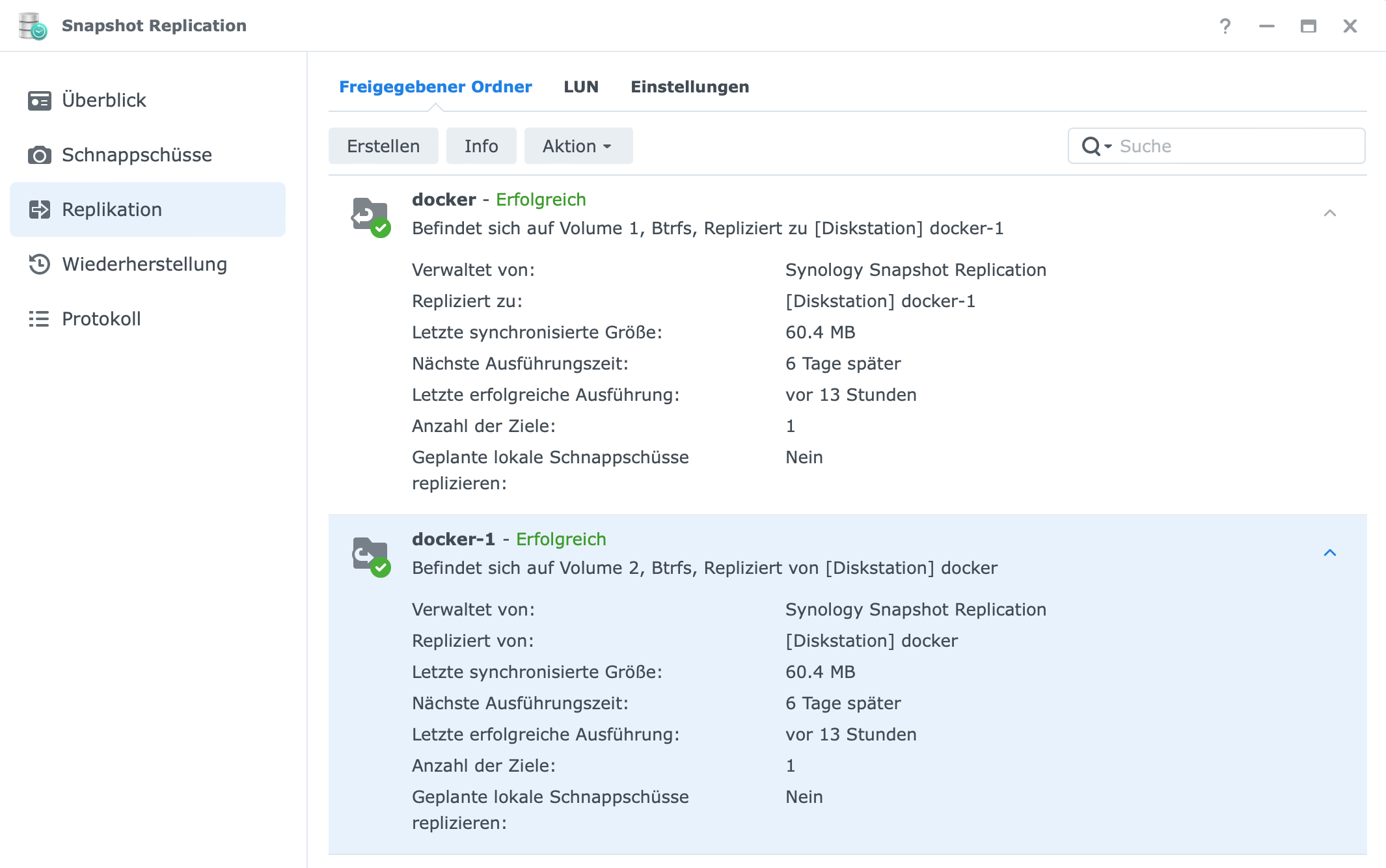Select the Freigegebener Ordner tab

435,87
